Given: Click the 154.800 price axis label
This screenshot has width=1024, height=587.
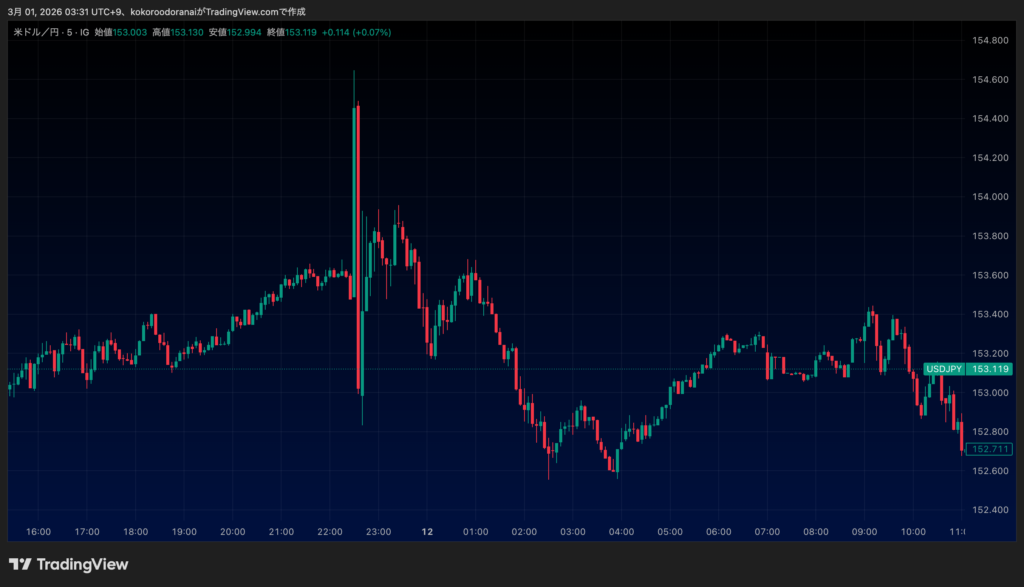Looking at the screenshot, I should (x=989, y=40).
